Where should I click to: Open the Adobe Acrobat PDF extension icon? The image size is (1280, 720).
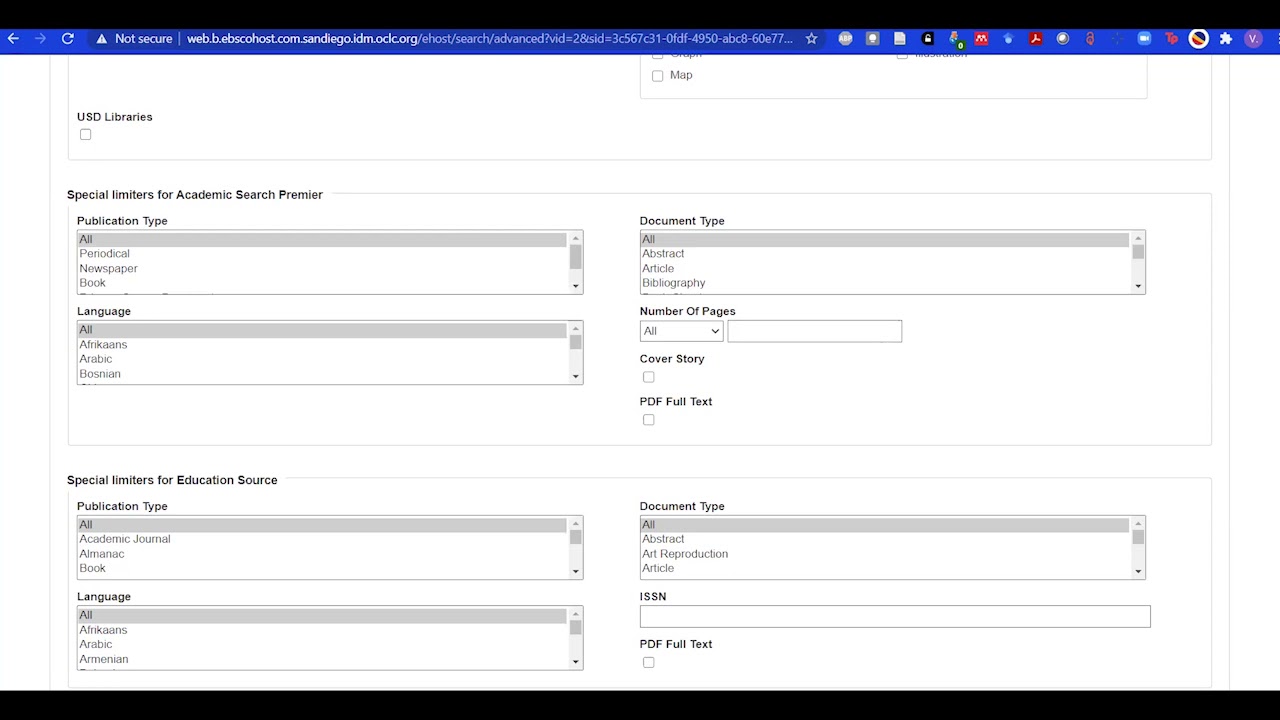(1036, 39)
